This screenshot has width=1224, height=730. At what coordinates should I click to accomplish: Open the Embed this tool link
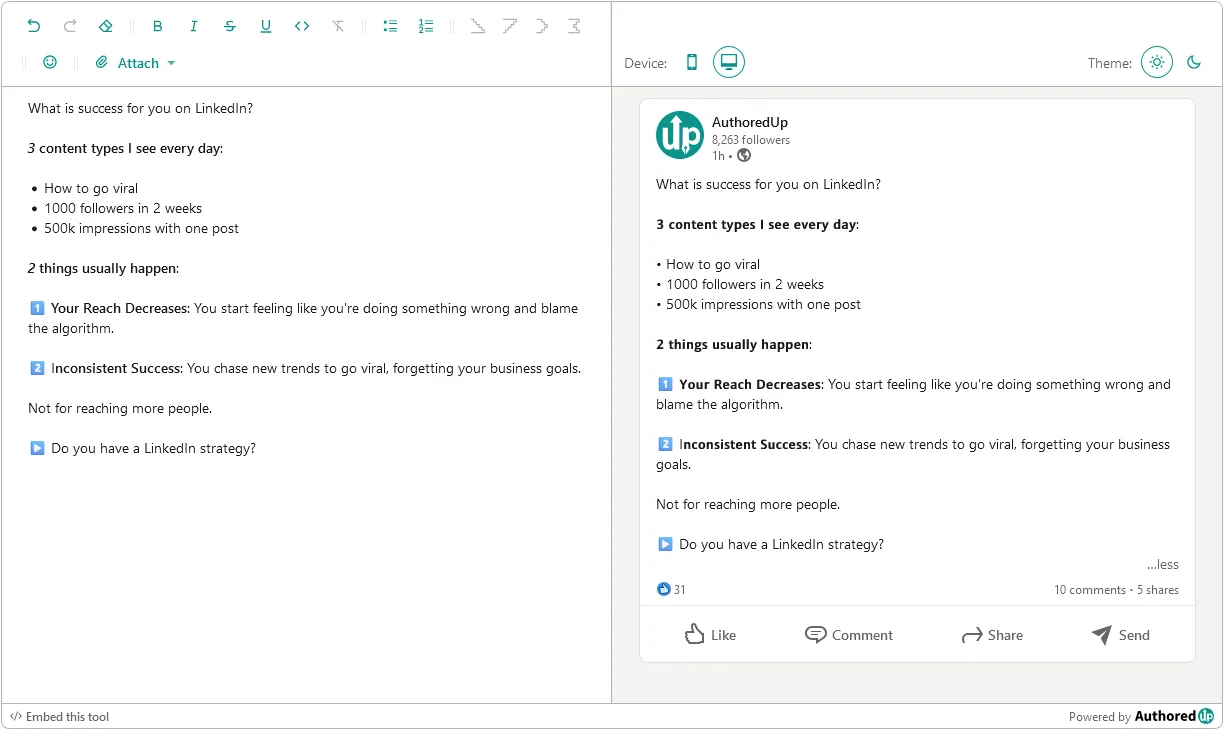pos(59,716)
